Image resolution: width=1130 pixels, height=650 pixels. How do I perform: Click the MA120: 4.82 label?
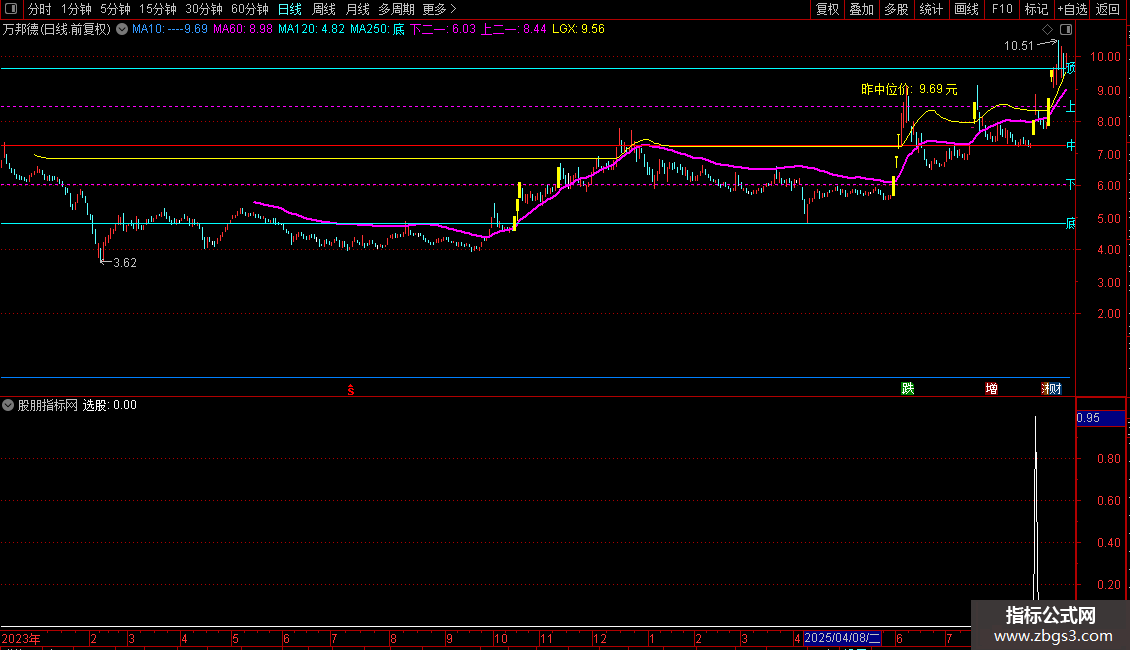coord(311,29)
